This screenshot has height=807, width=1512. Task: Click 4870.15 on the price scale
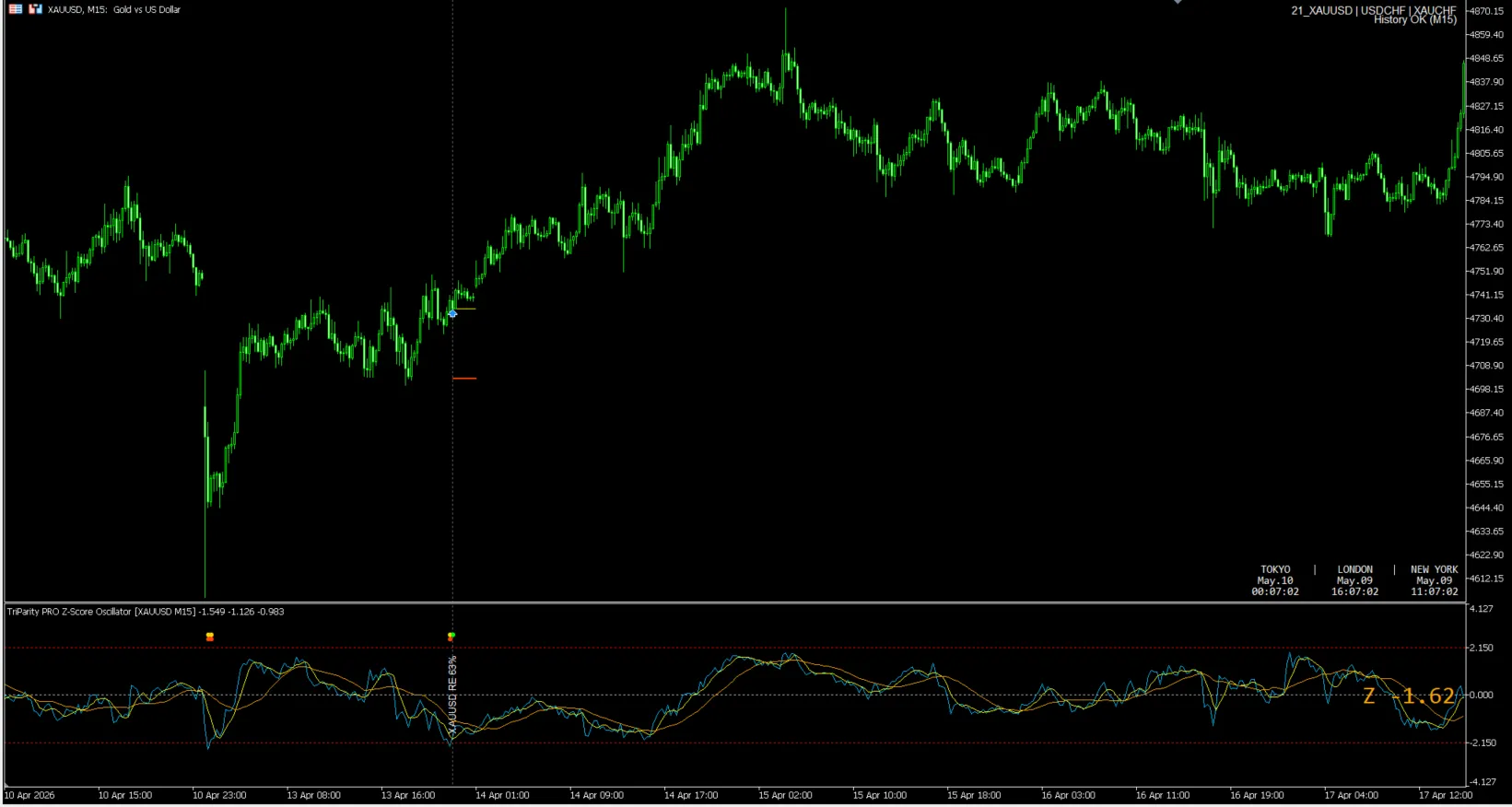coord(1486,11)
